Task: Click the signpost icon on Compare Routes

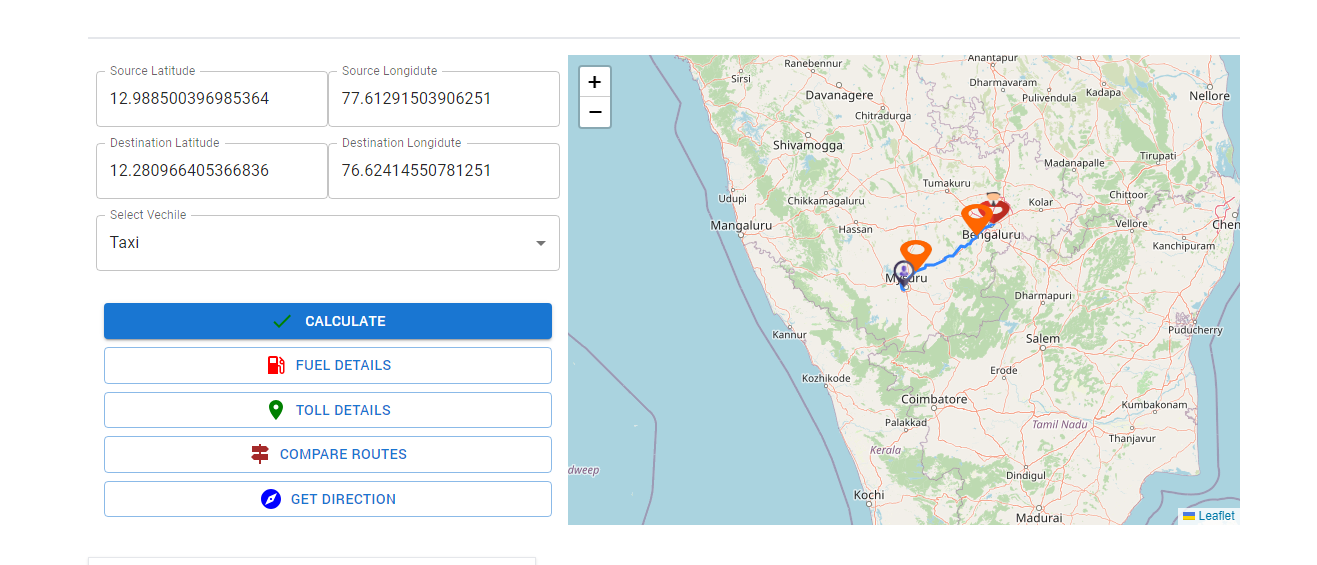Action: click(260, 454)
